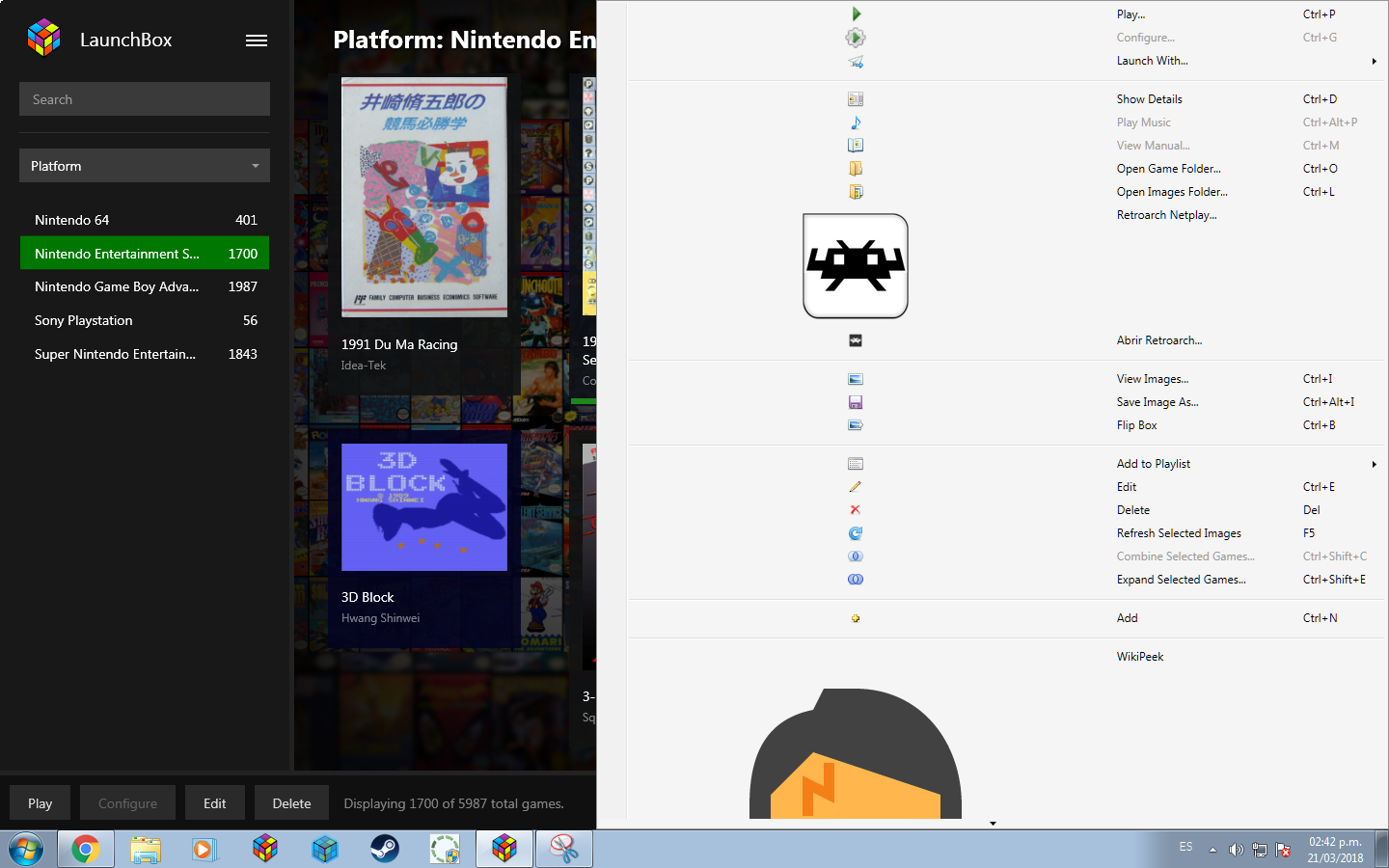
Task: Click the Open Game Folder icon
Action: pyautogui.click(x=856, y=169)
